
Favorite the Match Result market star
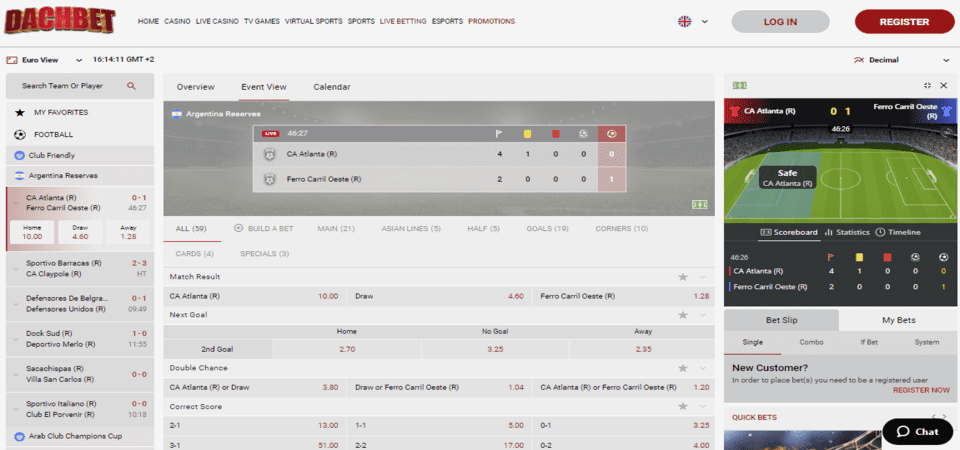pos(683,277)
